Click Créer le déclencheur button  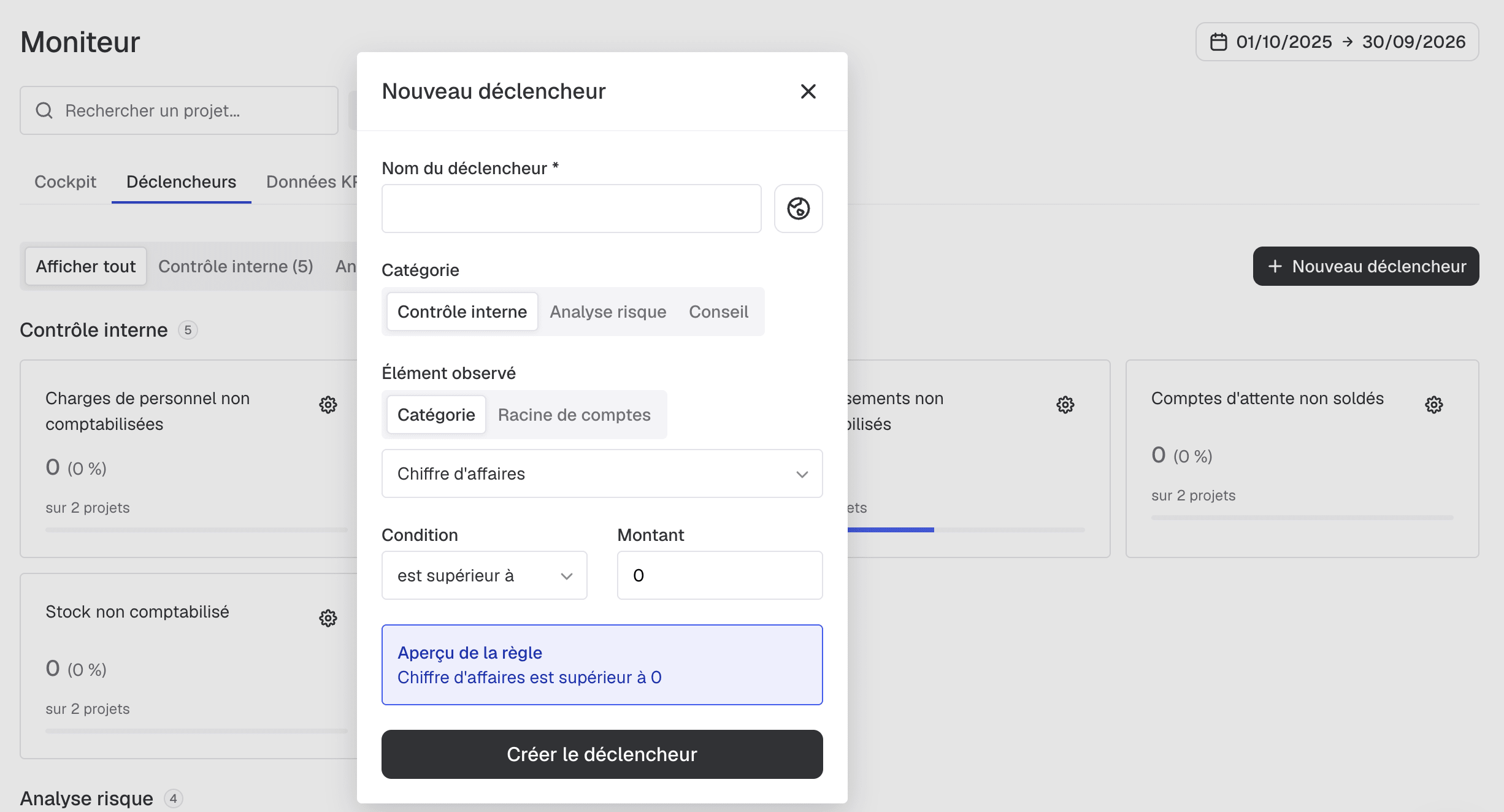click(x=602, y=754)
